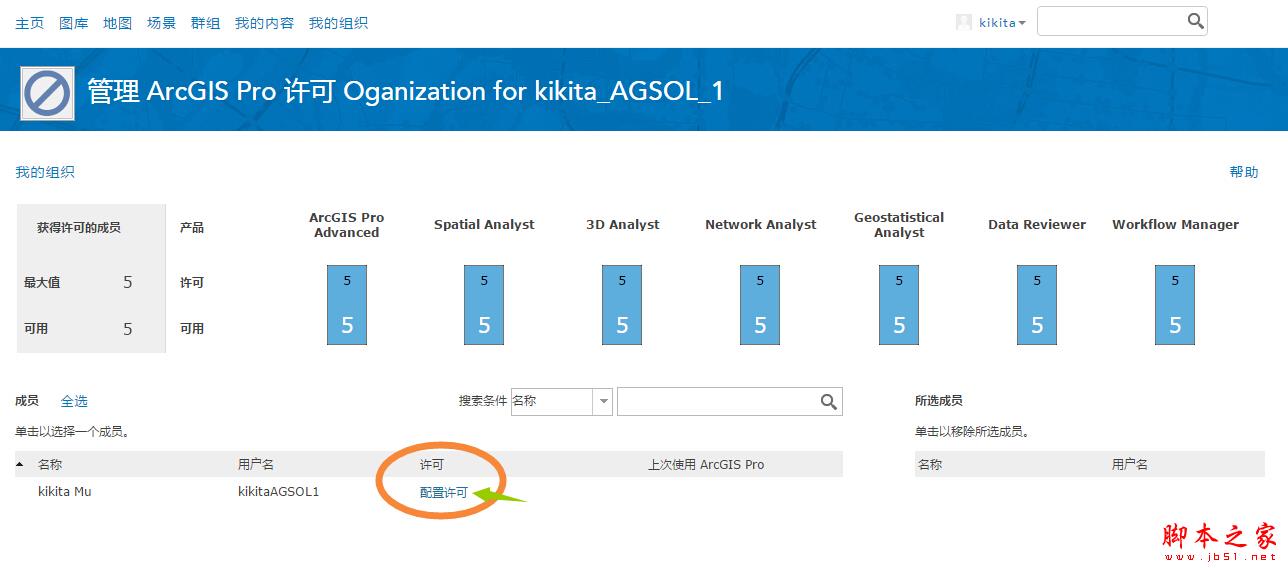Open the 图库 menu item
The width and height of the screenshot is (1288, 568).
pos(73,23)
